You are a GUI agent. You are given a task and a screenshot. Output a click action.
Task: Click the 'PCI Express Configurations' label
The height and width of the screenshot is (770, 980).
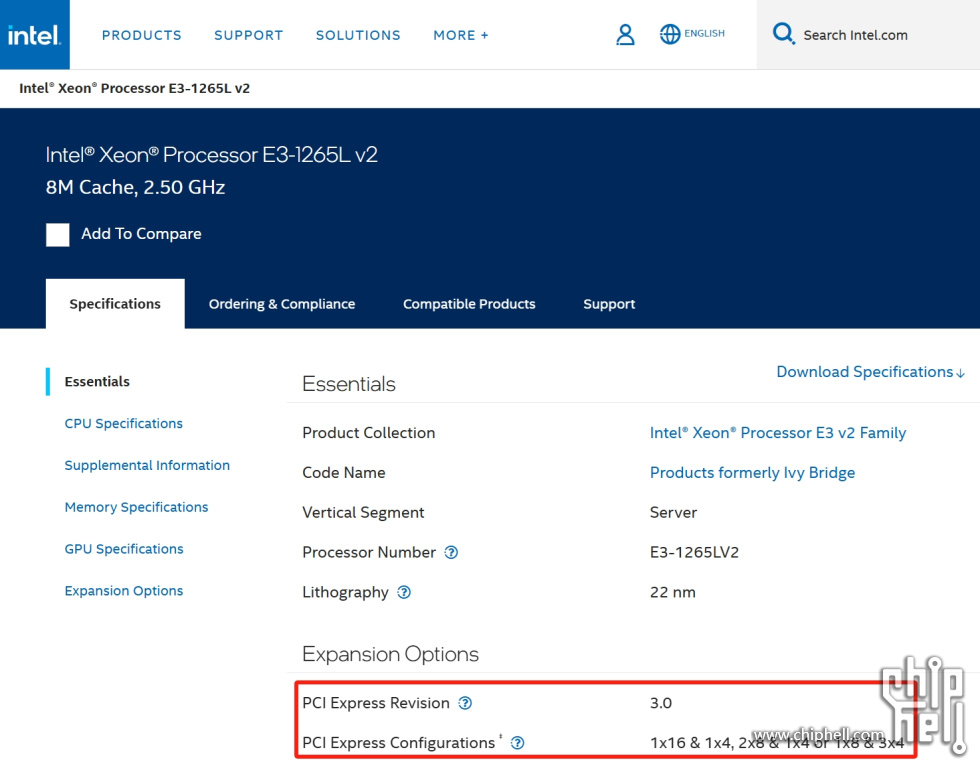coord(399,743)
